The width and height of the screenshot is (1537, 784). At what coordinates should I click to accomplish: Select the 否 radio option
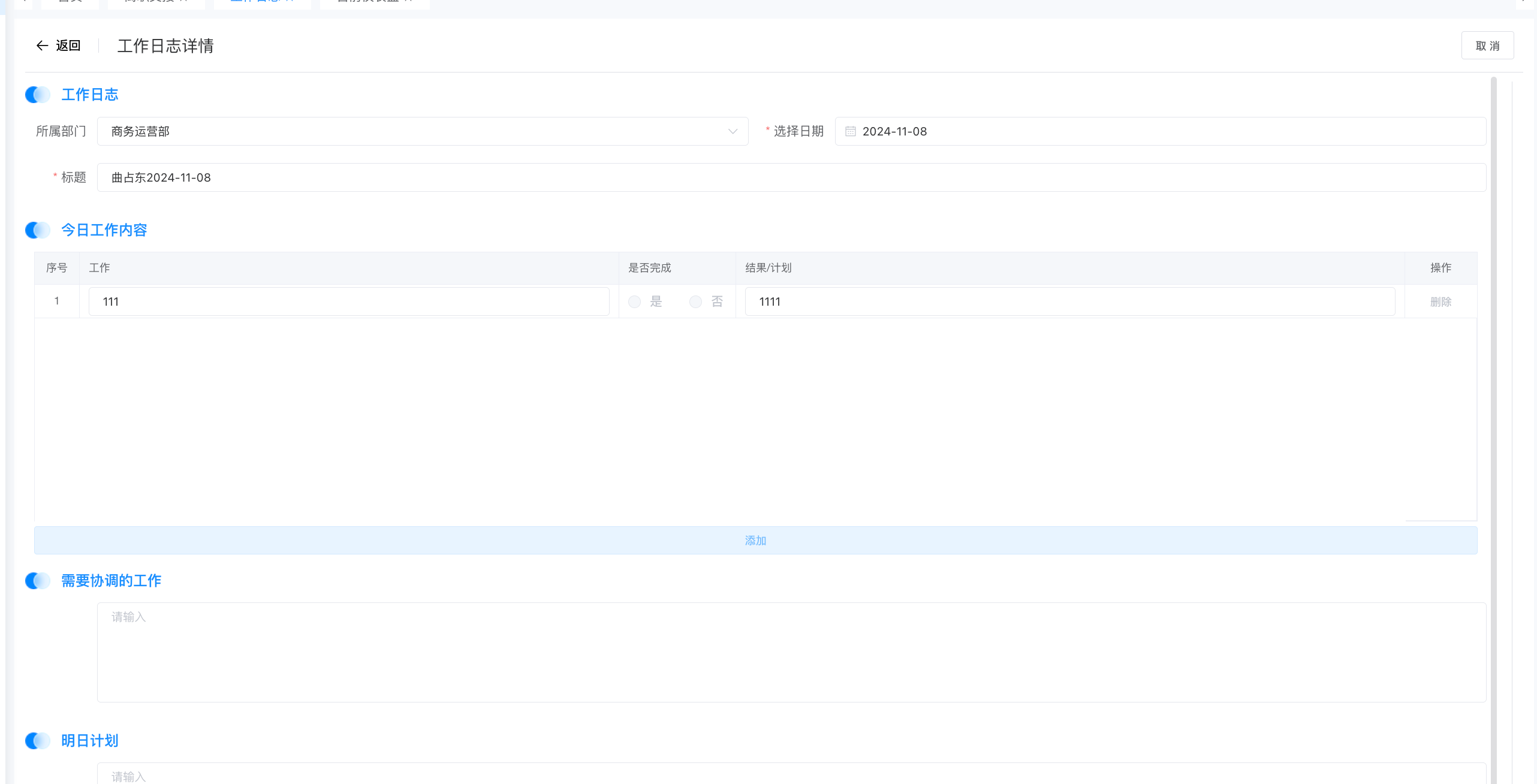click(x=695, y=302)
